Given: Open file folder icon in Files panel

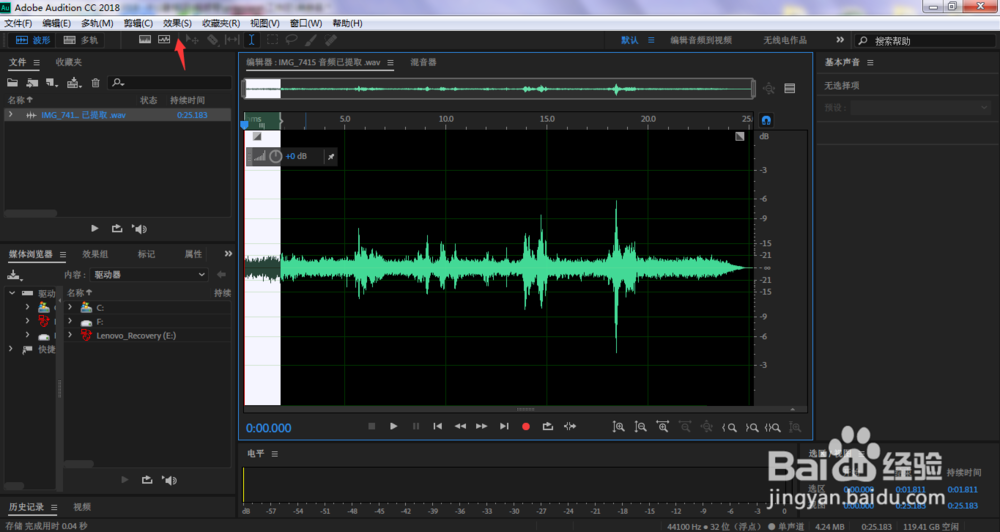Looking at the screenshot, I should click(x=12, y=82).
